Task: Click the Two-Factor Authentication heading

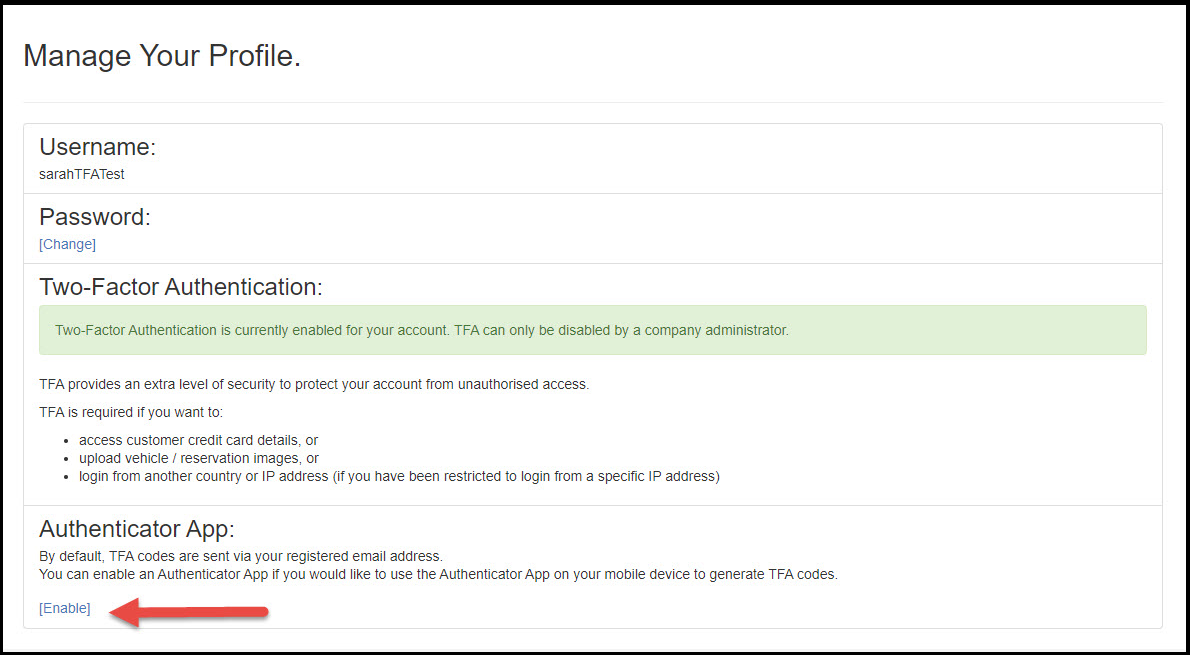Action: click(181, 287)
